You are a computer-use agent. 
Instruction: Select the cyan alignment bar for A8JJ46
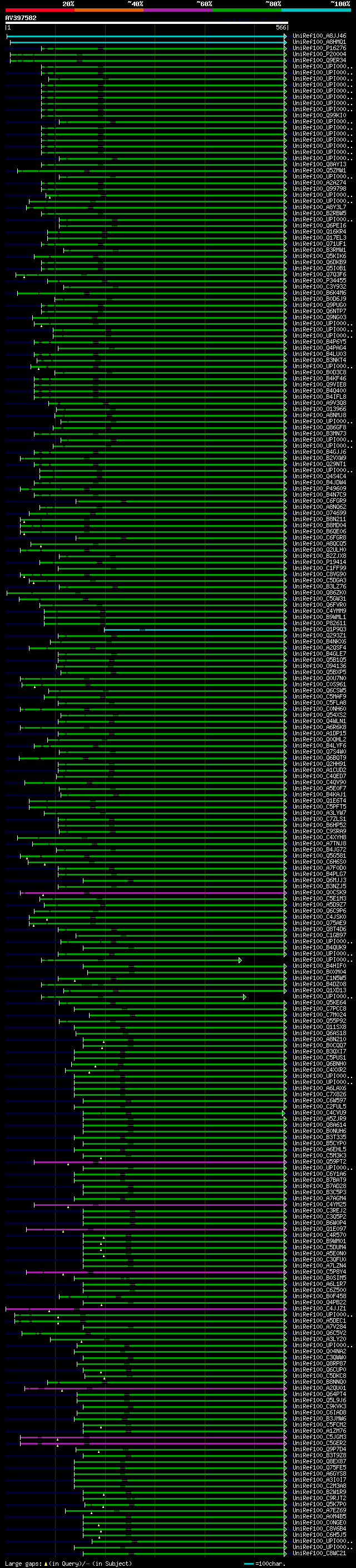[146, 36]
